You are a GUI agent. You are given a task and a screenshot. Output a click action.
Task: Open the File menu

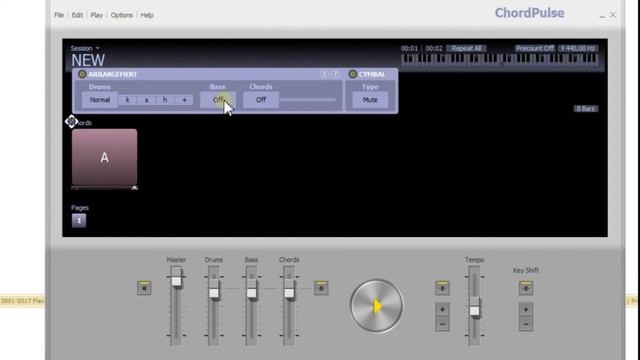click(59, 15)
